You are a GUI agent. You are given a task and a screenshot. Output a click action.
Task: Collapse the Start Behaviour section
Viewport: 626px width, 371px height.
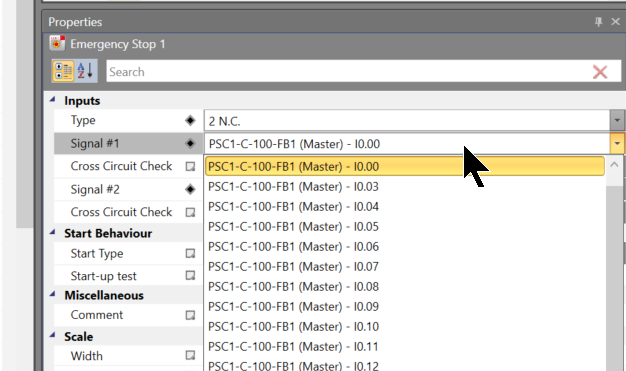tap(52, 232)
